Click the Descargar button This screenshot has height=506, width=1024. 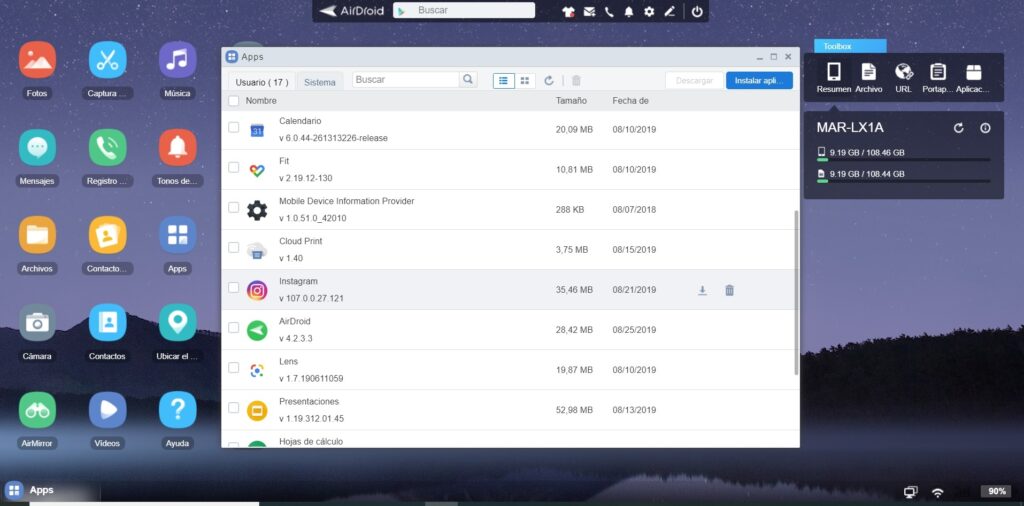coord(694,80)
